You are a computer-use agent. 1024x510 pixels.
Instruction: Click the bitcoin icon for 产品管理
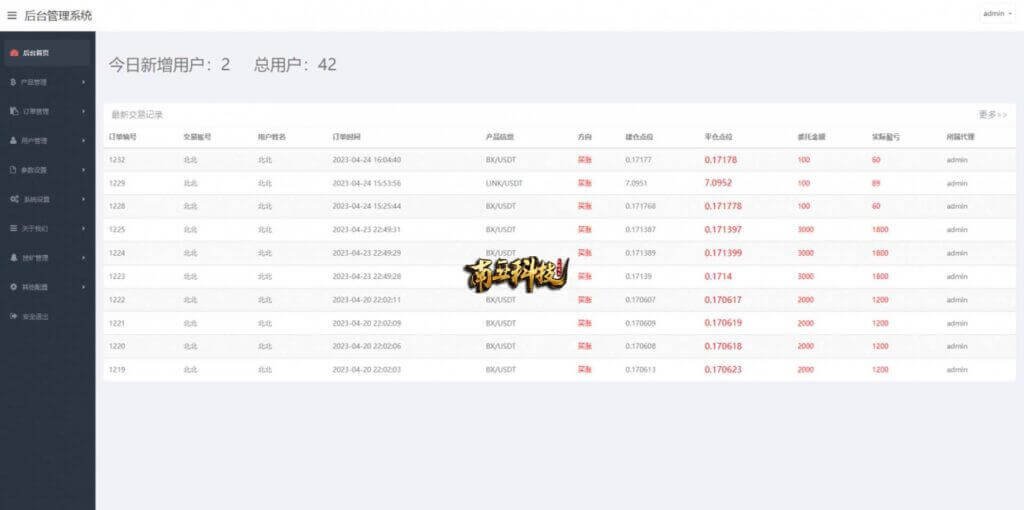tap(12, 82)
